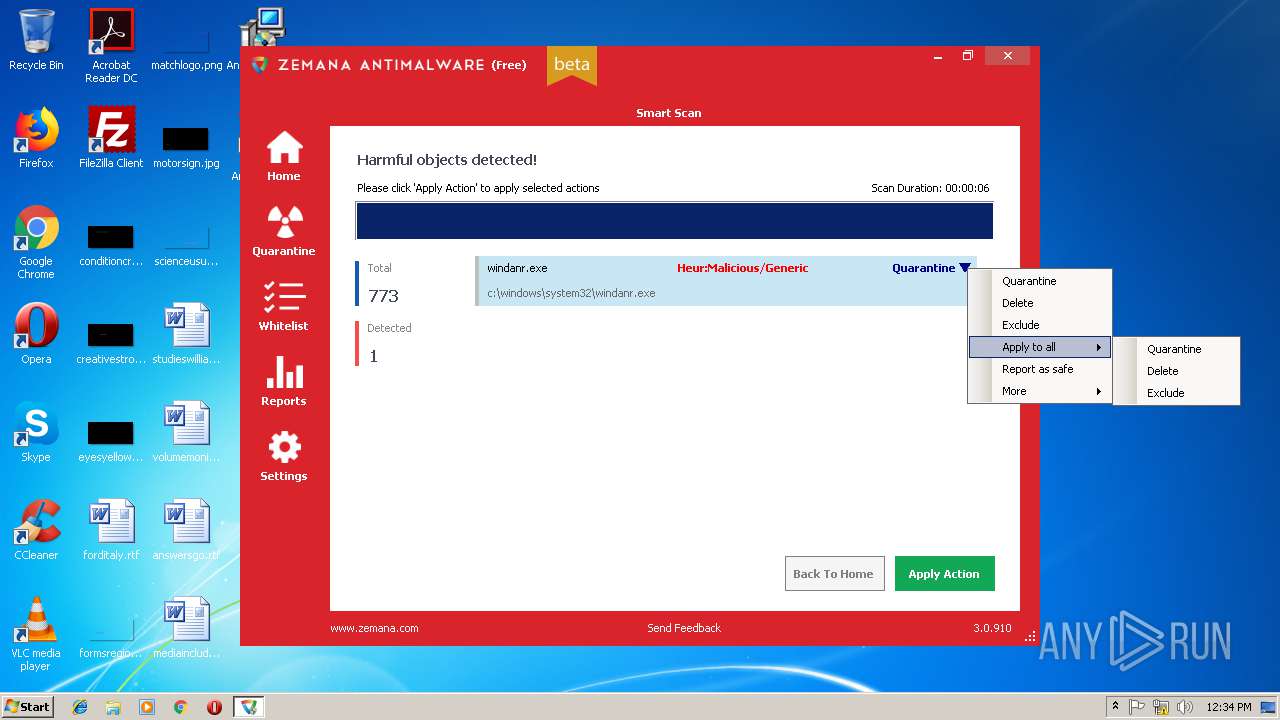1280x720 pixels.
Task: Select mediainclud... Word document on desktop
Action: [186, 628]
